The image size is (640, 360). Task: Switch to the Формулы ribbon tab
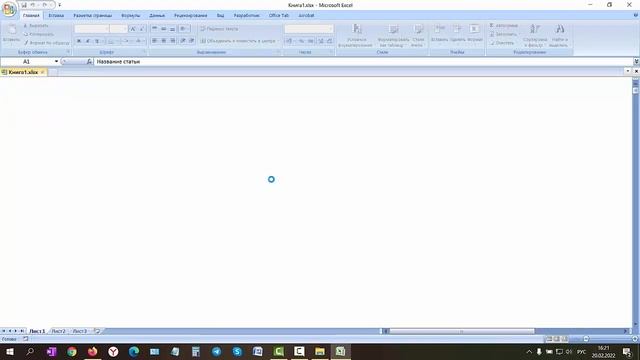[x=131, y=16]
